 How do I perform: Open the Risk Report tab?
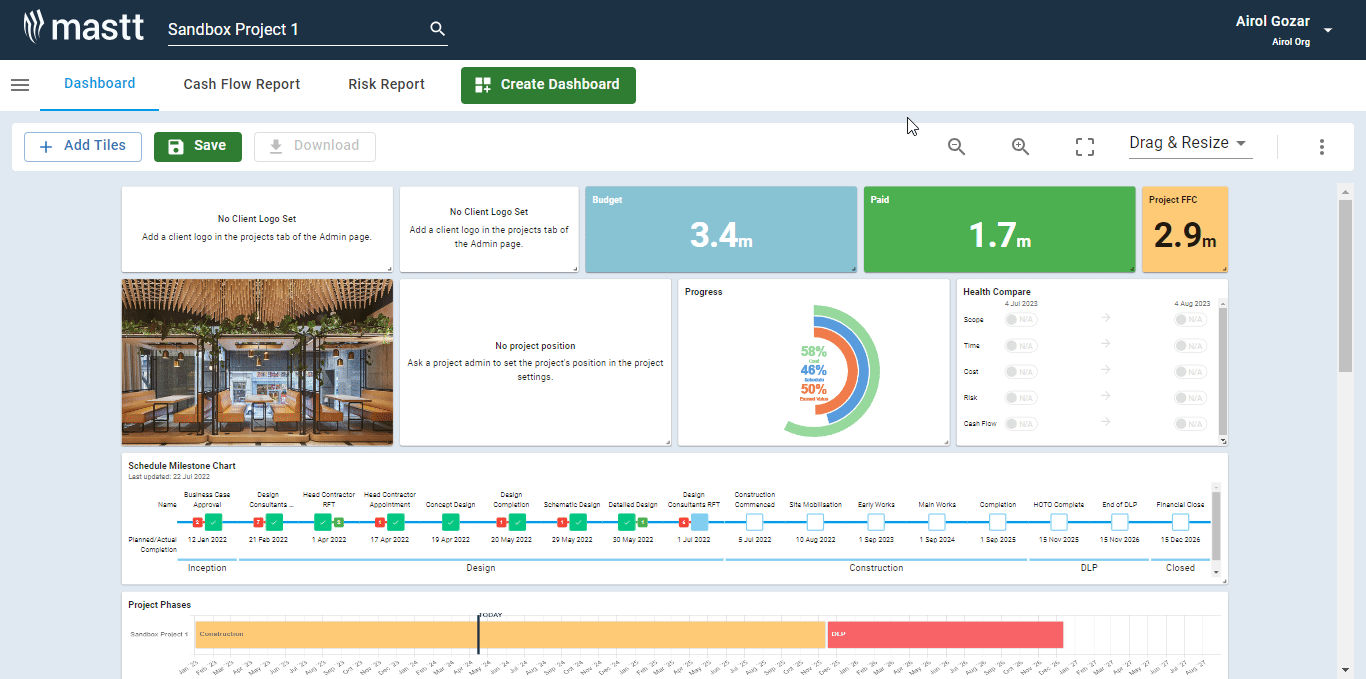[386, 85]
